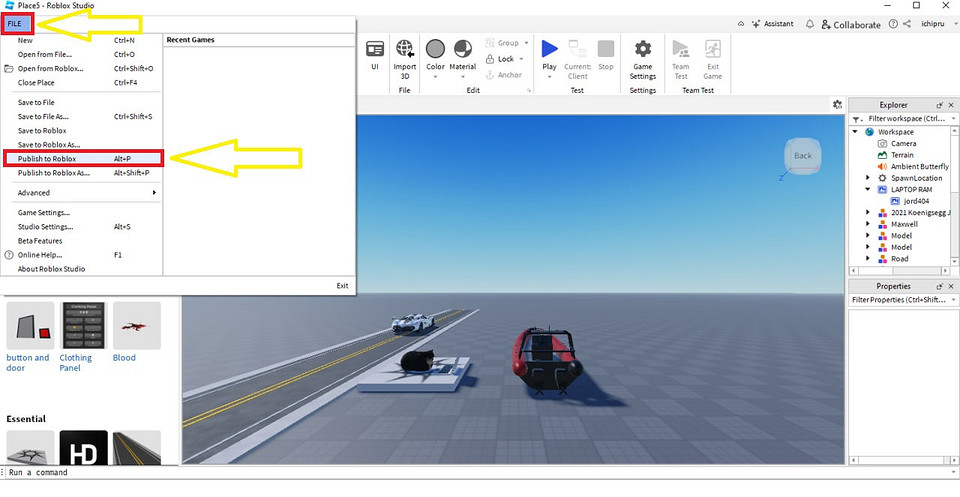Click the Collaborate button
Image resolution: width=960 pixels, height=497 pixels.
pyautogui.click(x=850, y=24)
